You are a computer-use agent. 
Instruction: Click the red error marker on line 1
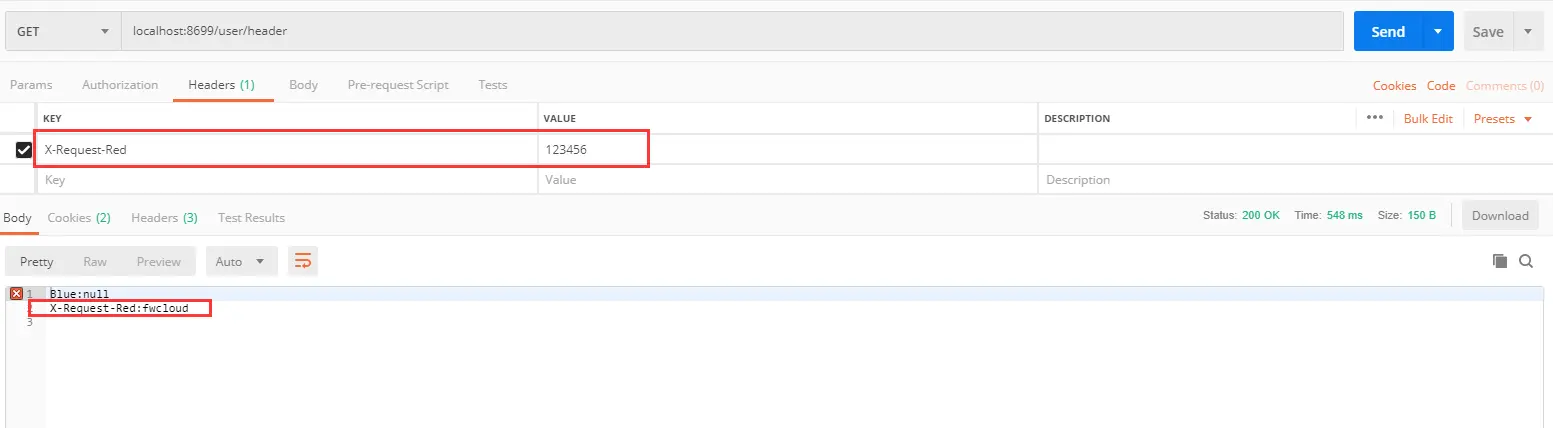[16, 294]
